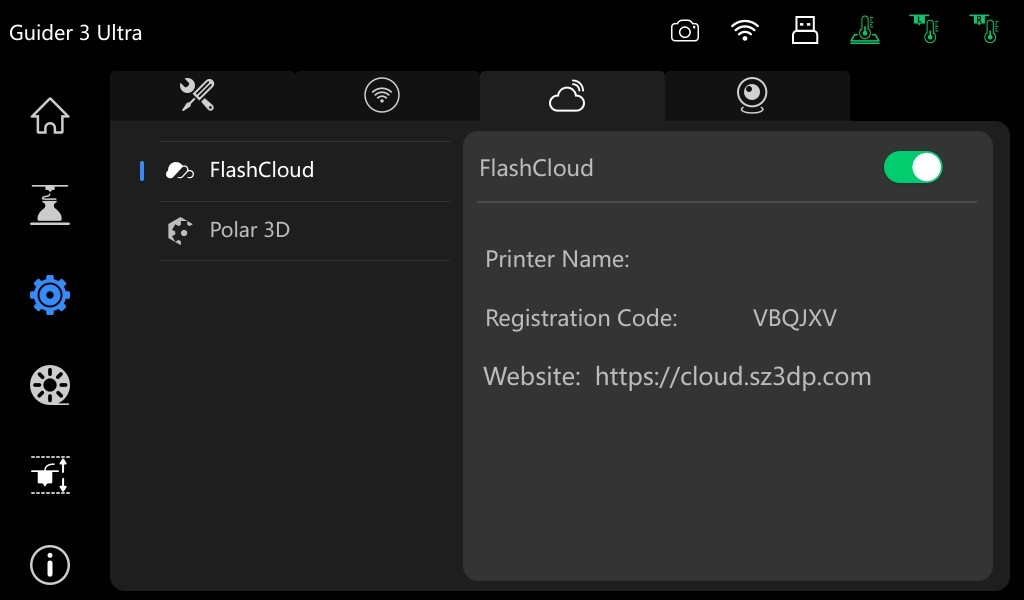The width and height of the screenshot is (1024, 600).
Task: Open the filament spool sidebar icon
Action: click(x=50, y=385)
